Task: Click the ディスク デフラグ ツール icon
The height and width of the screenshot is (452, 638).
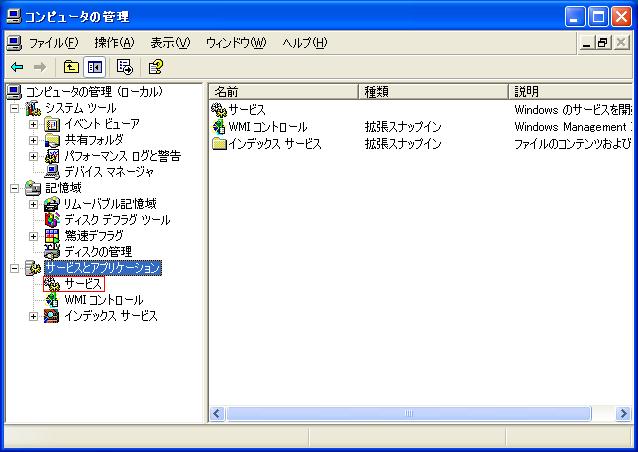Action: (x=52, y=220)
